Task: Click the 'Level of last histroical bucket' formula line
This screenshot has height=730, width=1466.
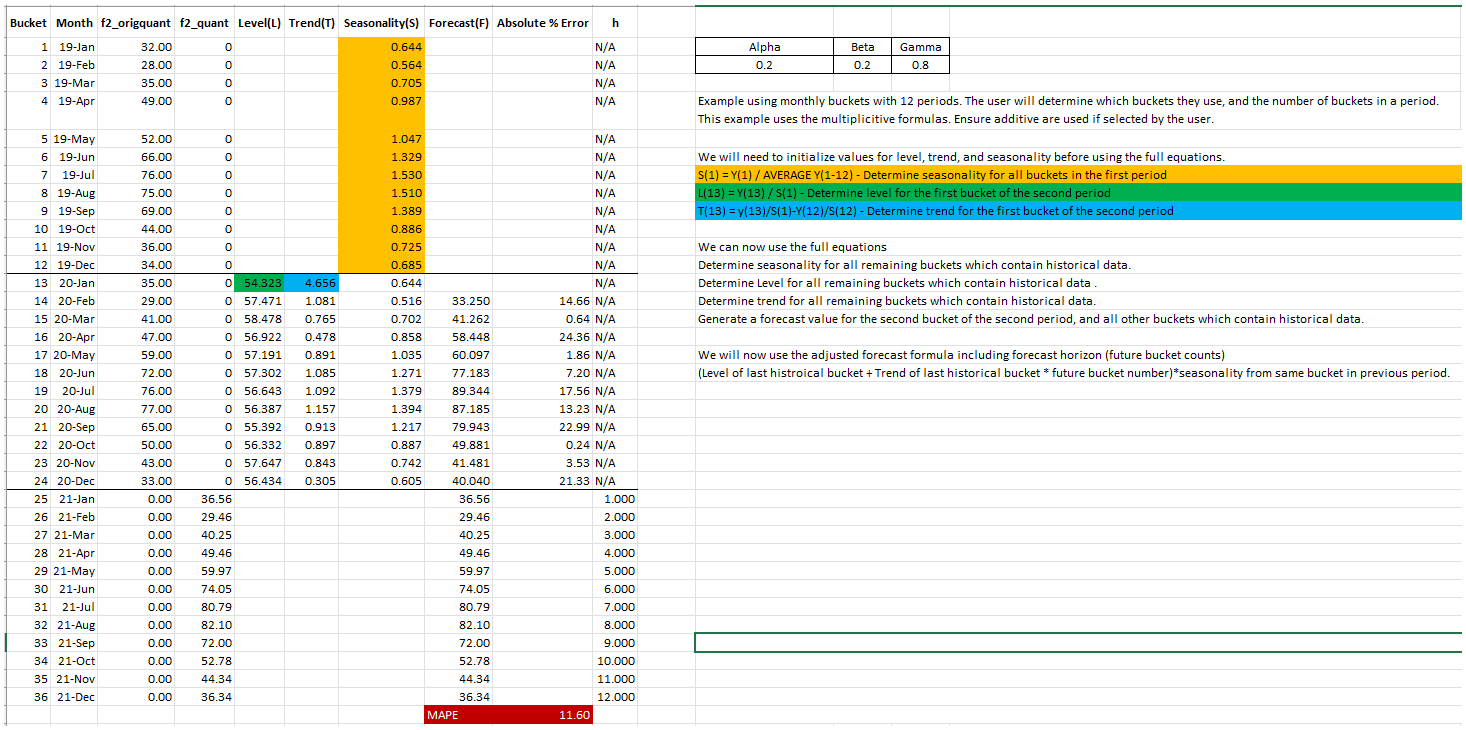Action: (x=1073, y=373)
